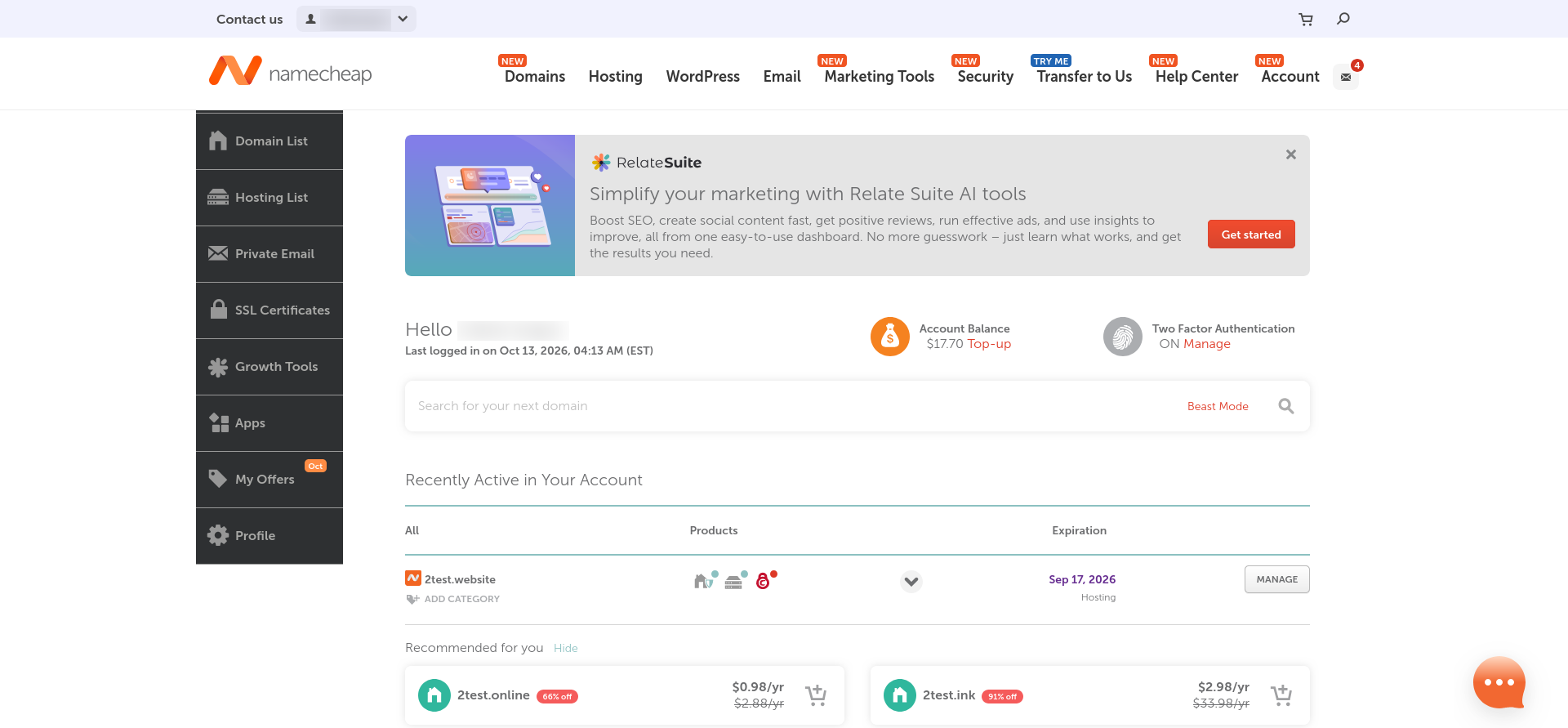Click Contact us link
Image resolution: width=1568 pixels, height=728 pixels.
[250, 19]
